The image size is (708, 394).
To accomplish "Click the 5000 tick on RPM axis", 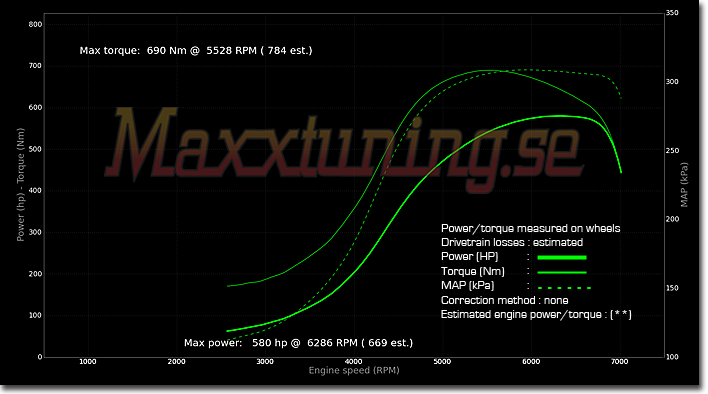I will coord(442,362).
